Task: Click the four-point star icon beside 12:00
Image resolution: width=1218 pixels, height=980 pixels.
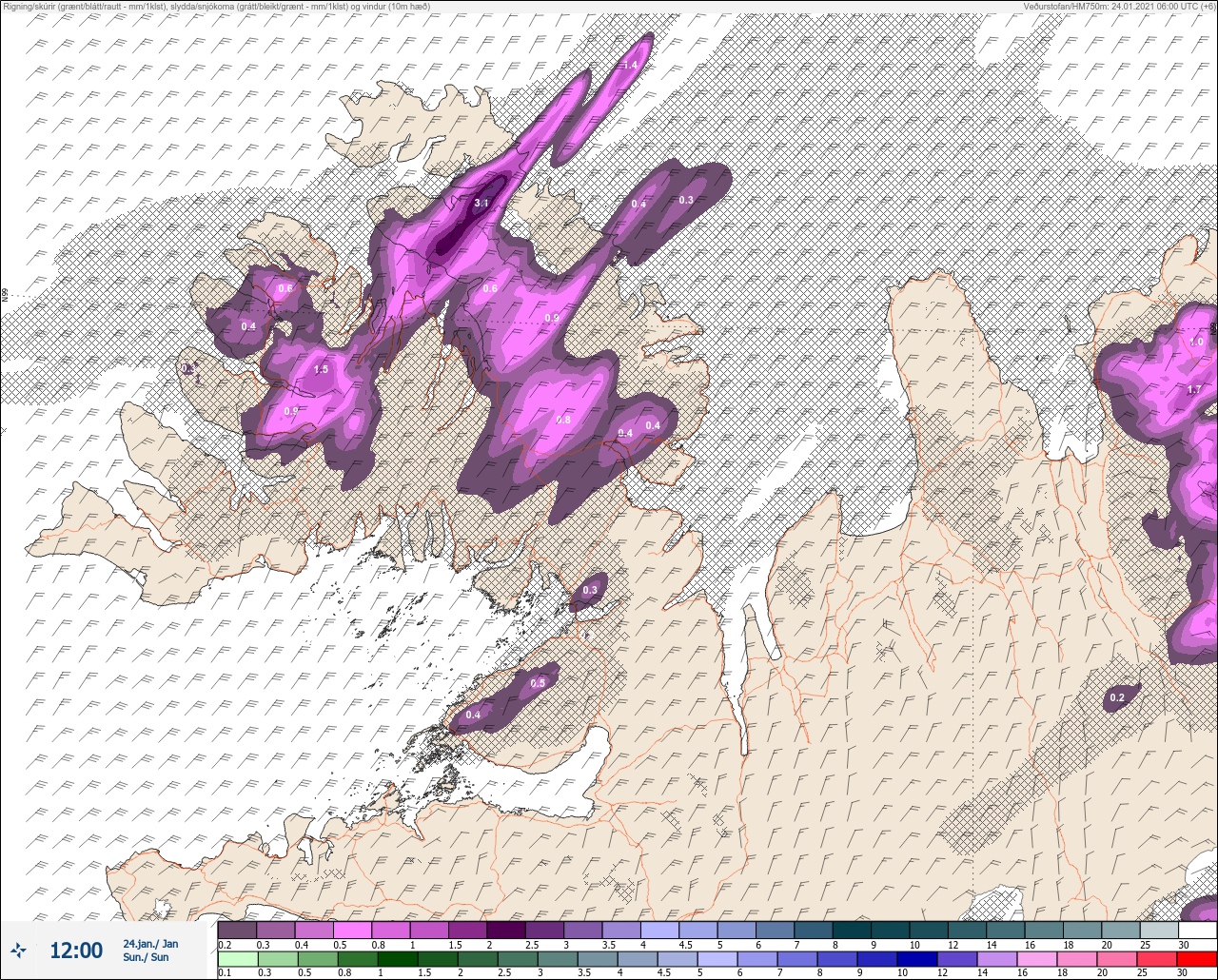Action: click(x=18, y=950)
